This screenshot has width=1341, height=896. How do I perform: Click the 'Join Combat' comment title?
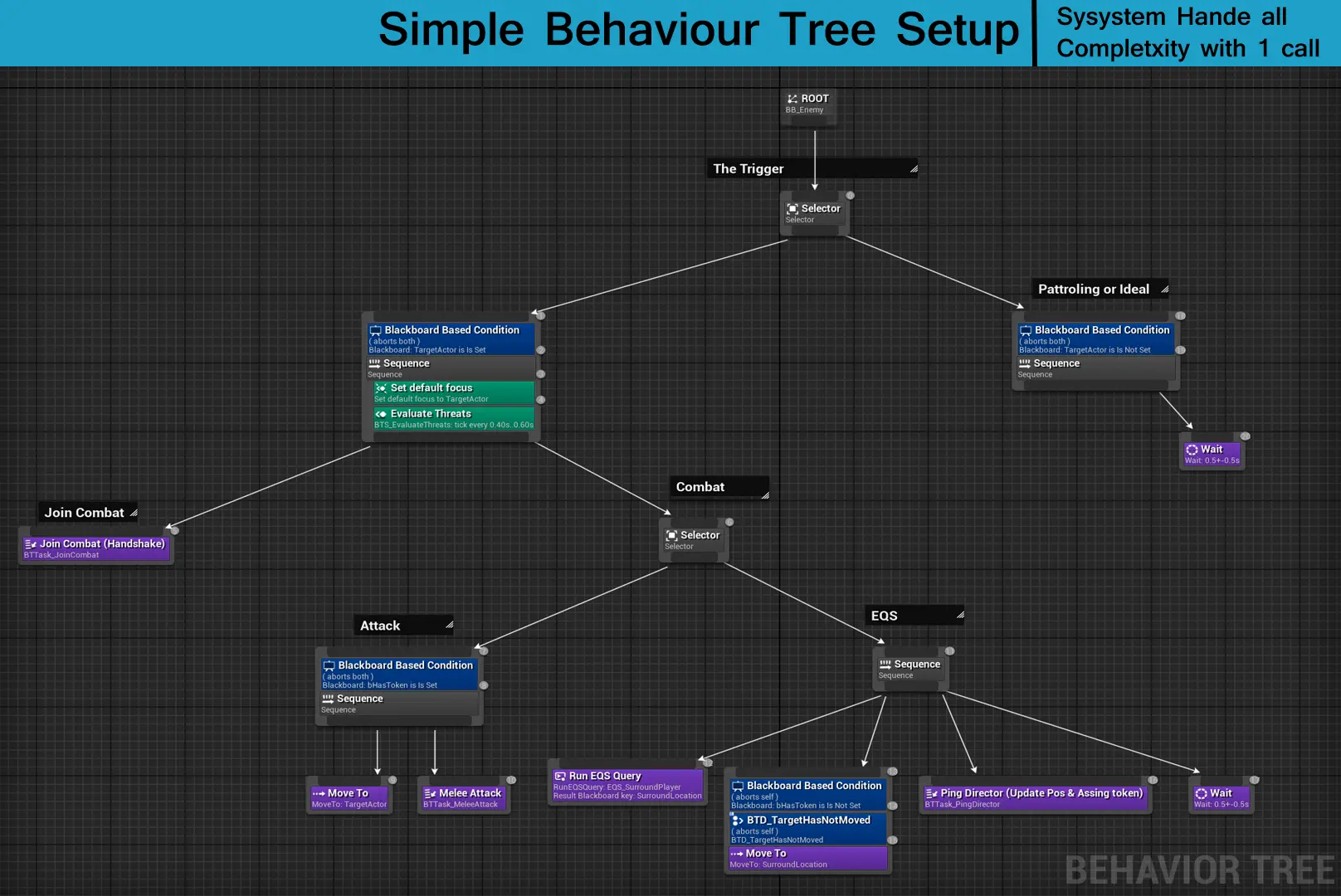[84, 513]
